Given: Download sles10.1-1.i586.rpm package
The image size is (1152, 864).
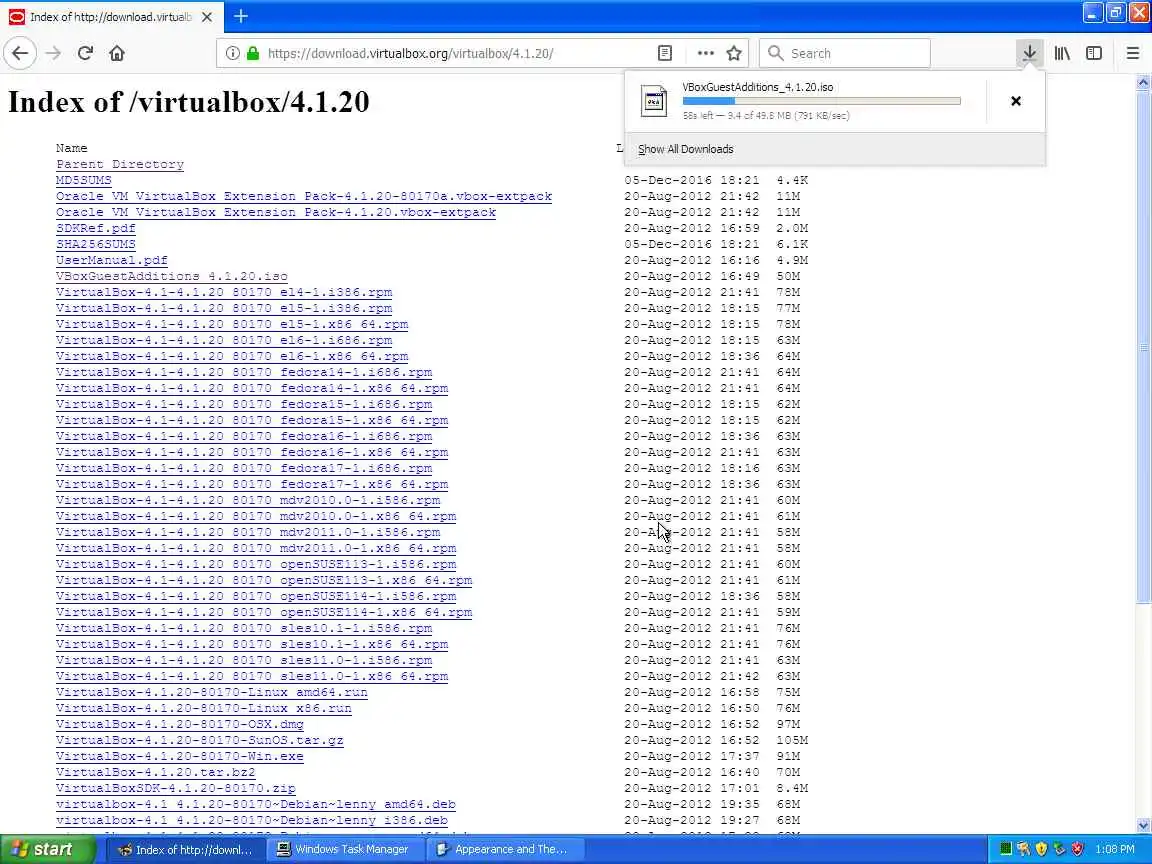Looking at the screenshot, I should pos(244,628).
